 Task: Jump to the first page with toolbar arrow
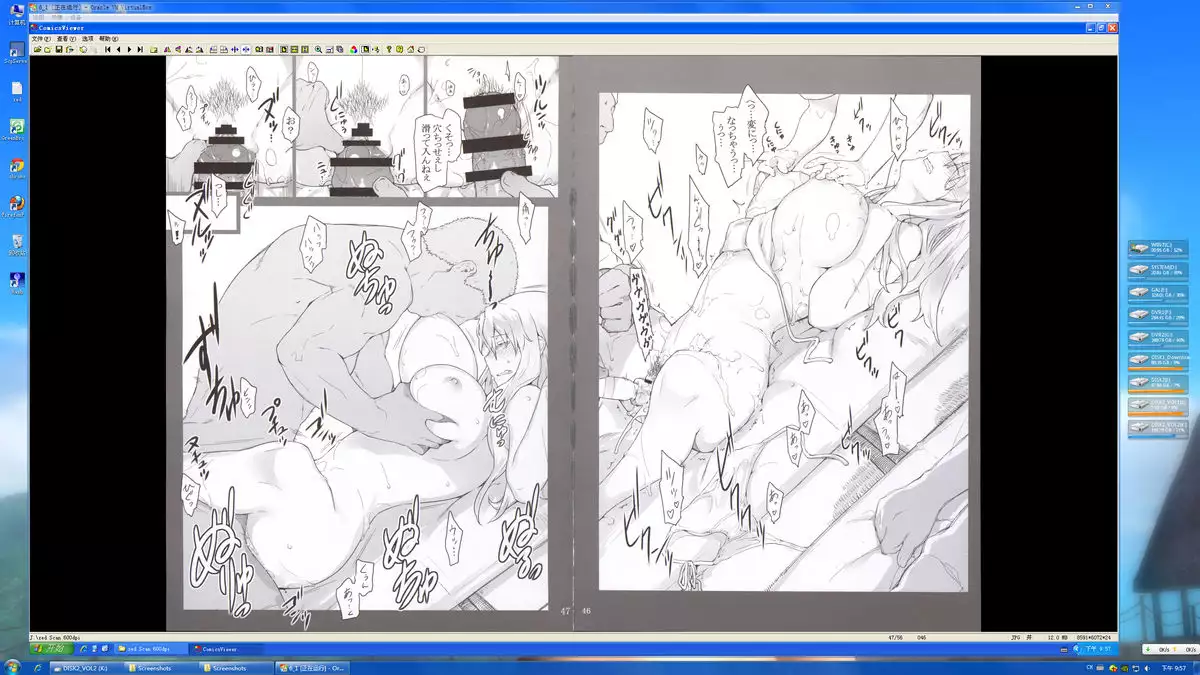click(x=107, y=48)
